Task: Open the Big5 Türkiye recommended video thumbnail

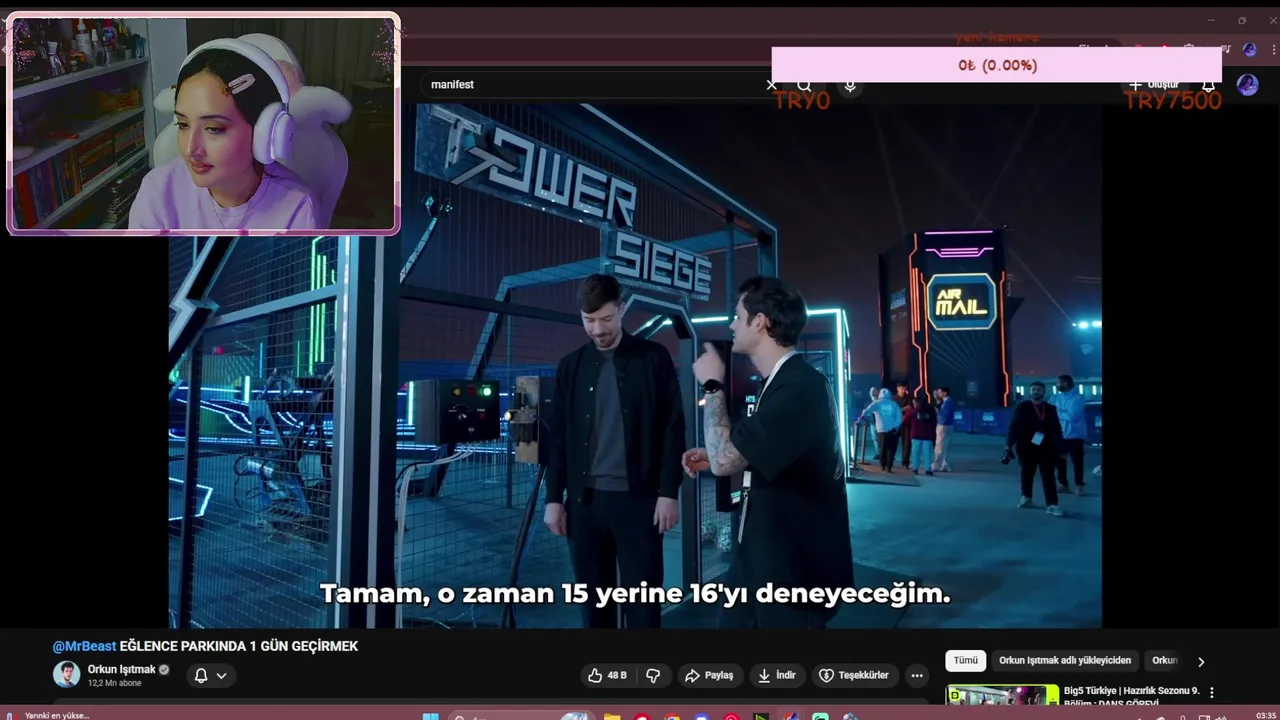Action: point(1002,694)
